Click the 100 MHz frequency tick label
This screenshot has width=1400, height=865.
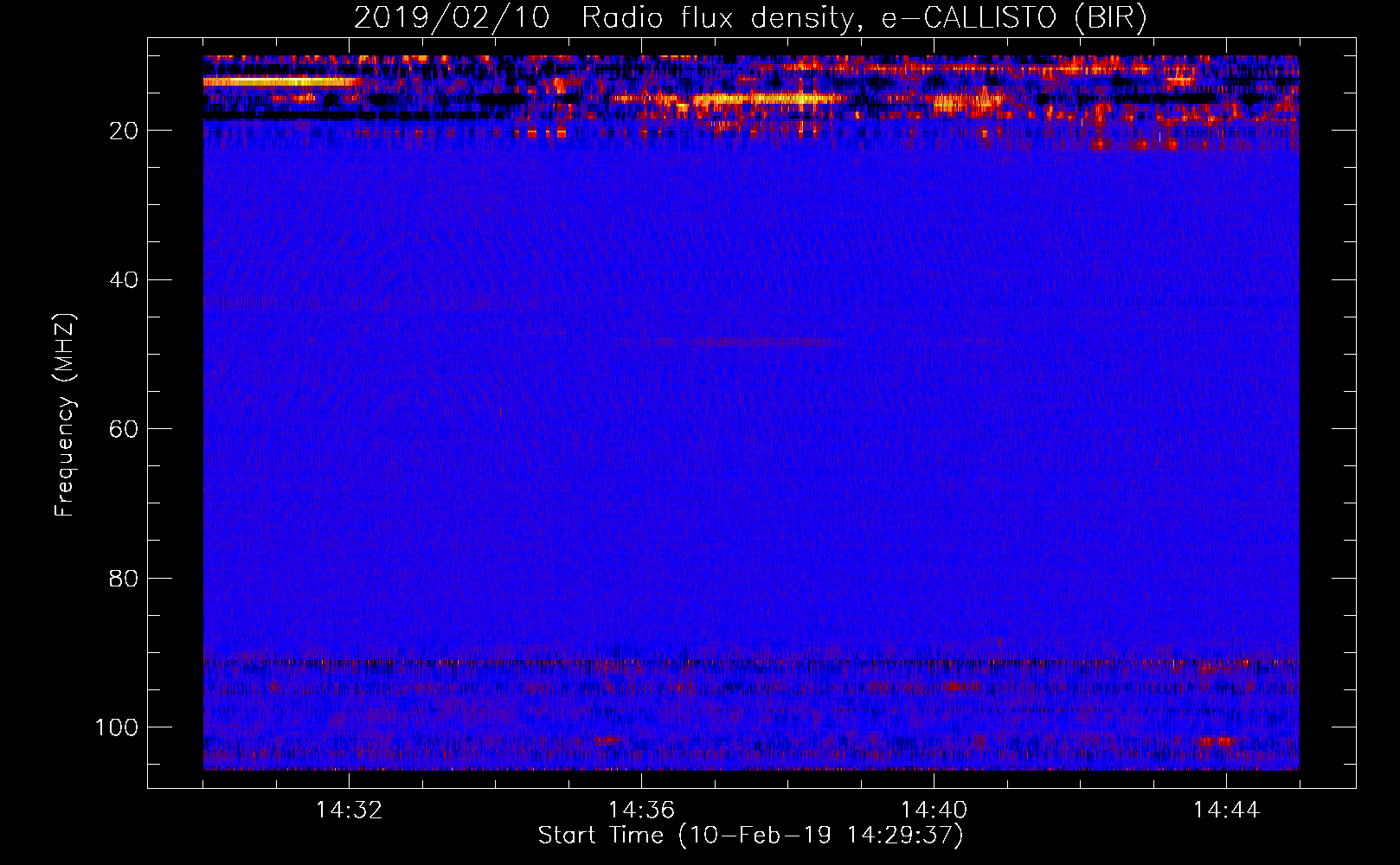(x=117, y=727)
